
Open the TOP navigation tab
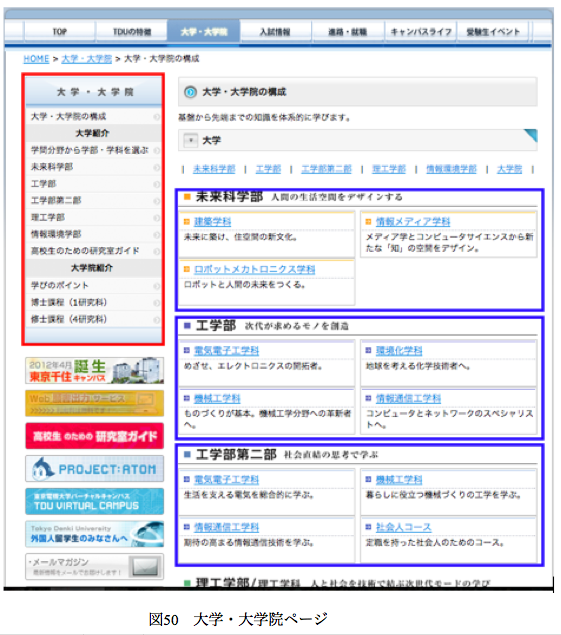pyautogui.click(x=60, y=31)
